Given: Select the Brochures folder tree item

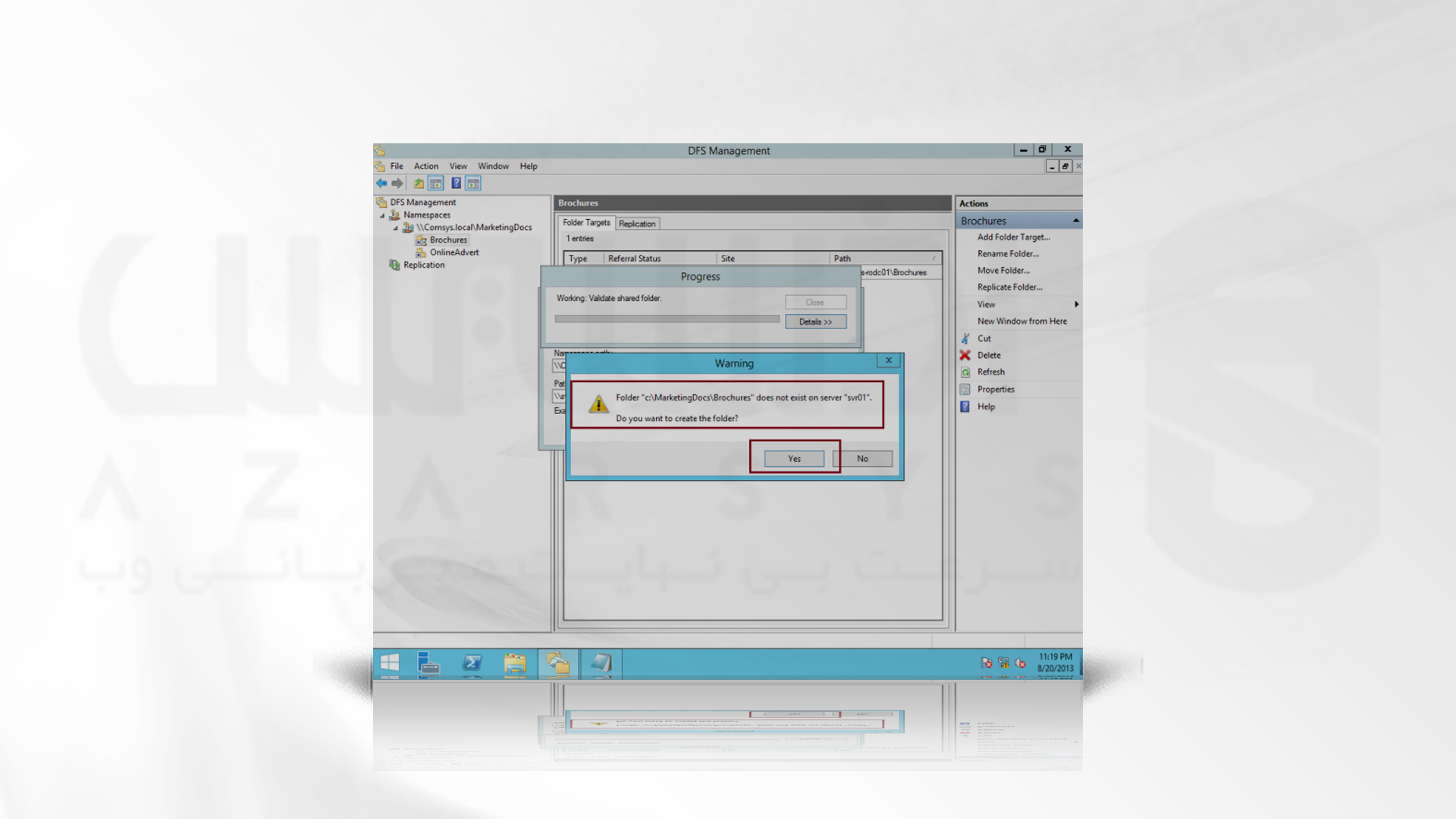Looking at the screenshot, I should coord(448,239).
